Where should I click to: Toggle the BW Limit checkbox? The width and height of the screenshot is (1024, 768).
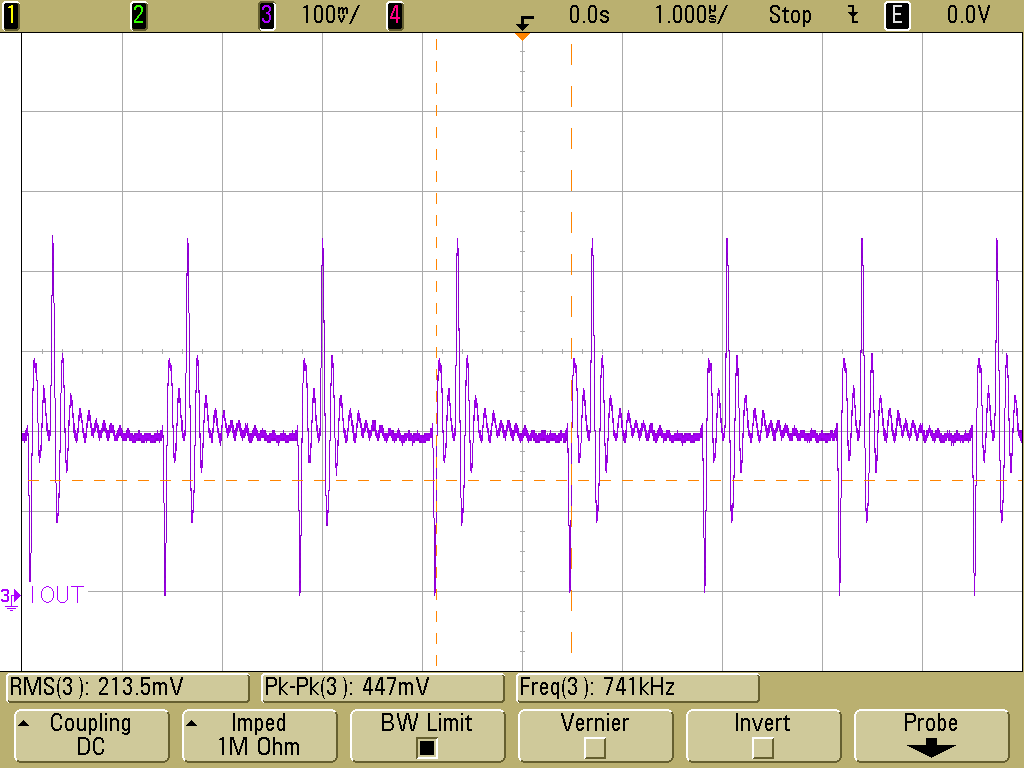point(426,747)
